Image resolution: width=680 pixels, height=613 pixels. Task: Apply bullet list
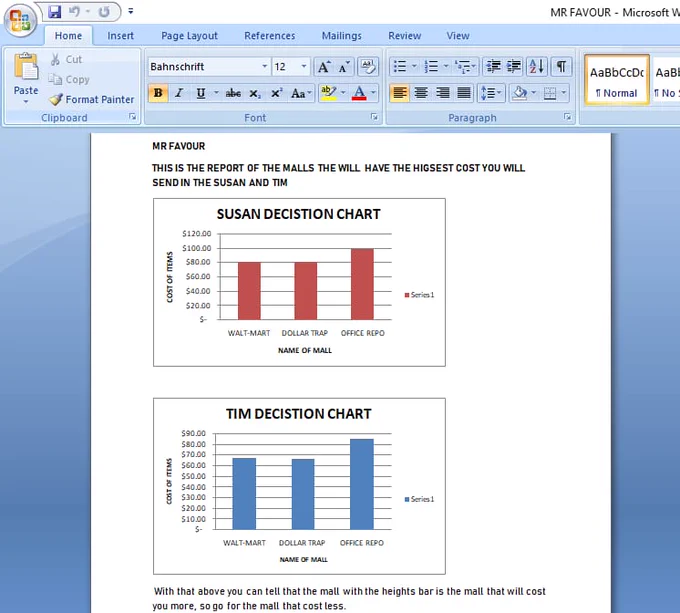(399, 67)
